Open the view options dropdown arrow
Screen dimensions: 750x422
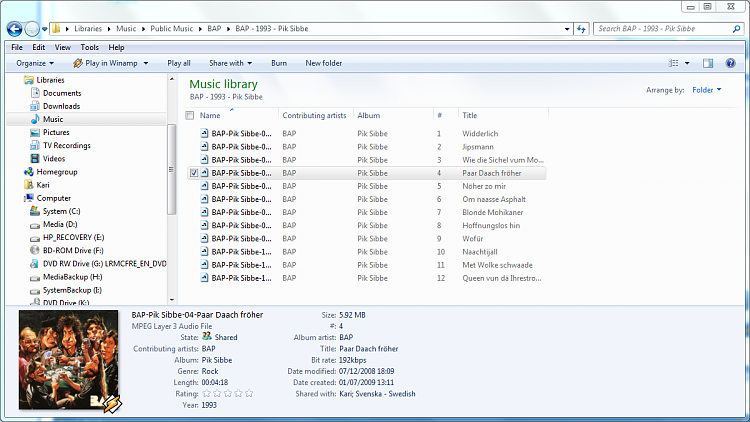[687, 63]
